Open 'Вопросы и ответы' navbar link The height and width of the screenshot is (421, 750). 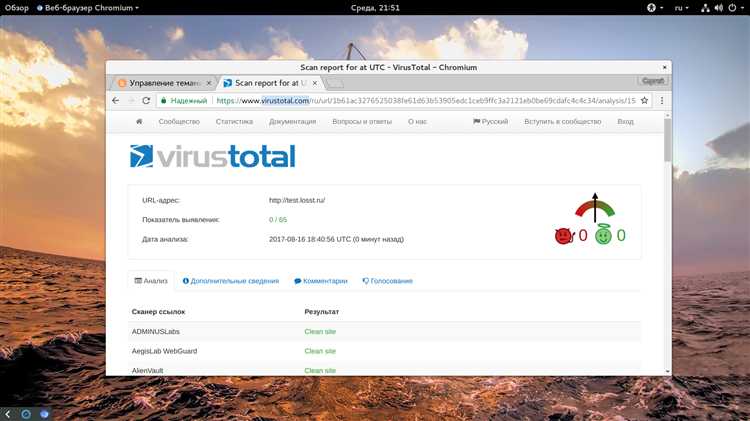click(362, 122)
